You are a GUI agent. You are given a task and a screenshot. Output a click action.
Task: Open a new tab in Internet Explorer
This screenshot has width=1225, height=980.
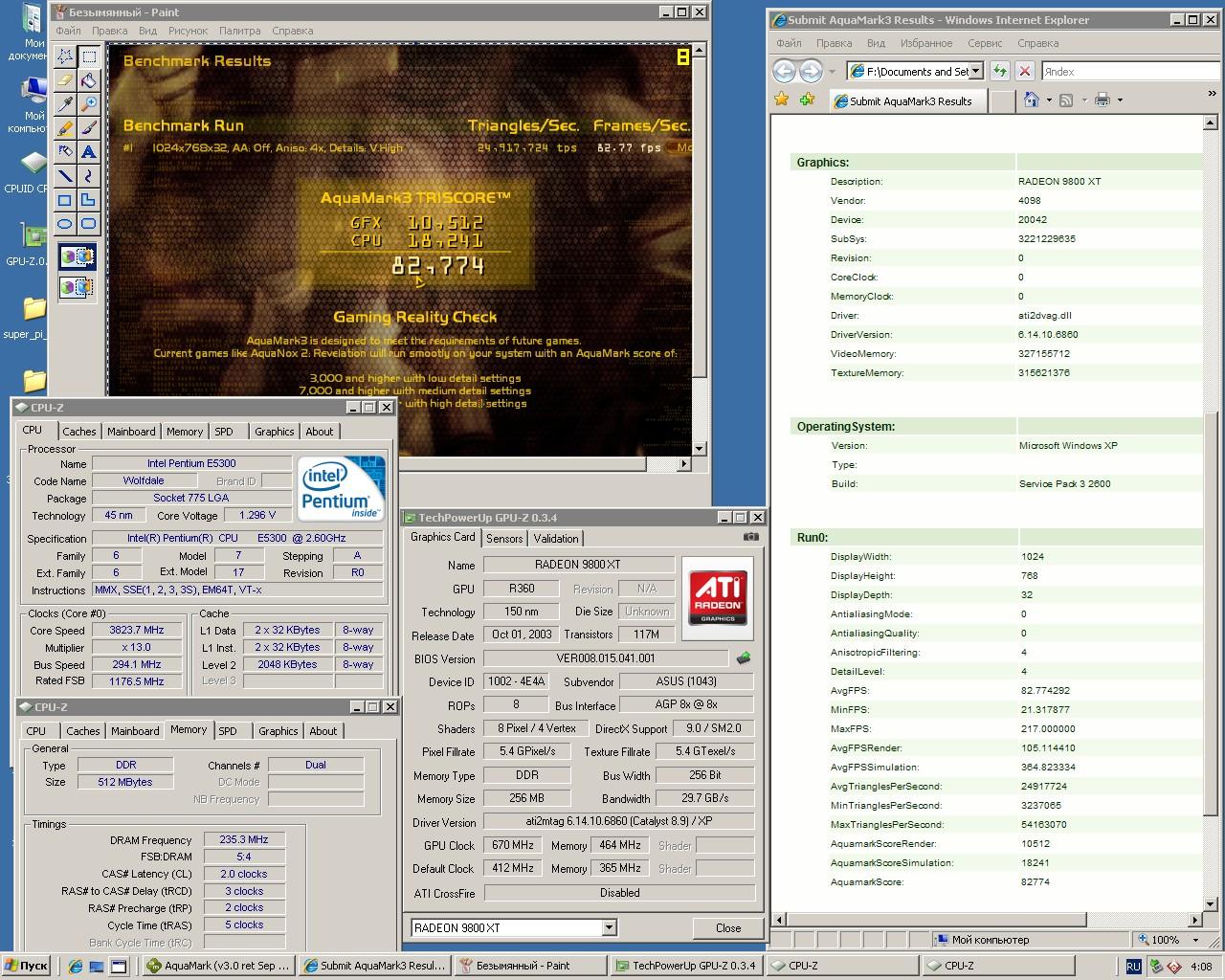[x=1001, y=100]
